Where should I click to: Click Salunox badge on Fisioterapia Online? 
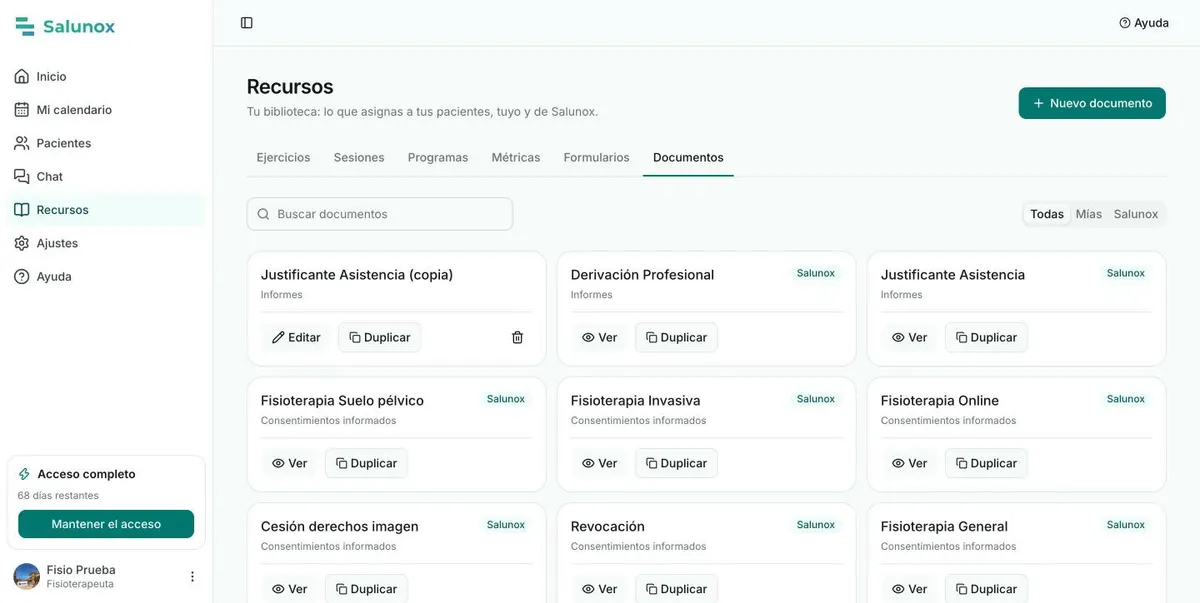[x=1125, y=399]
